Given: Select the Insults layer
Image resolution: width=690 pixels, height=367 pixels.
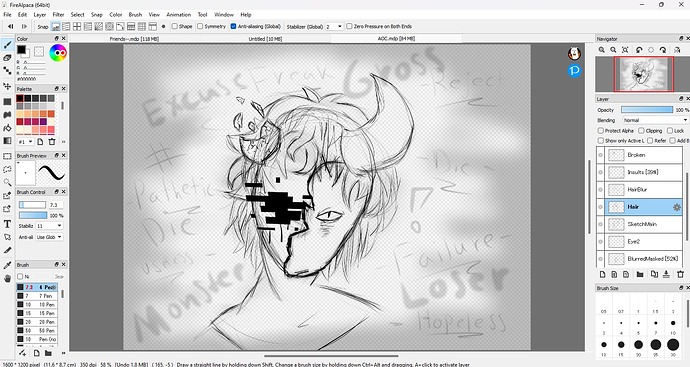Looking at the screenshot, I should (x=644, y=172).
